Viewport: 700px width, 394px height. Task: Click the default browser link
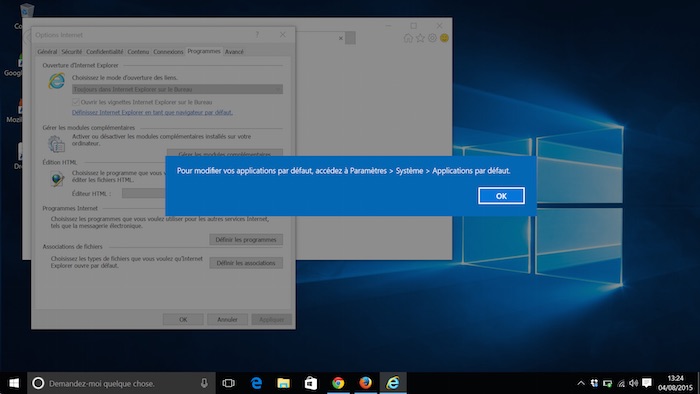pos(152,112)
